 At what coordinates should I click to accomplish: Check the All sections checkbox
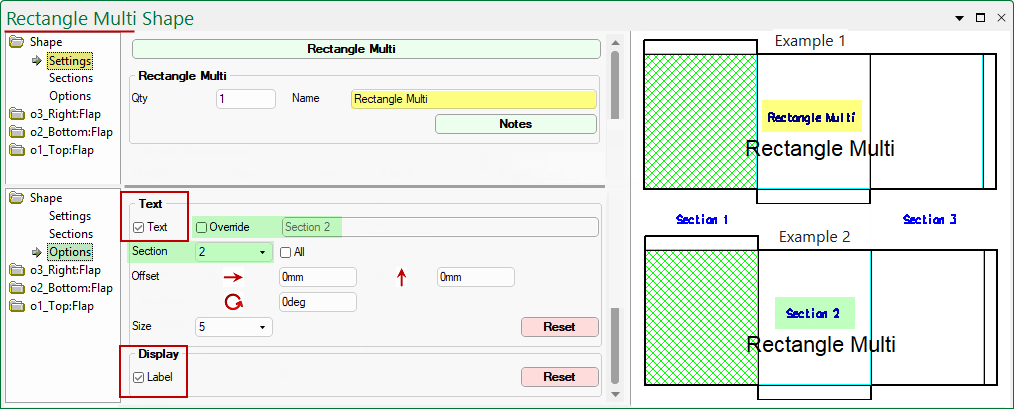coord(285,252)
